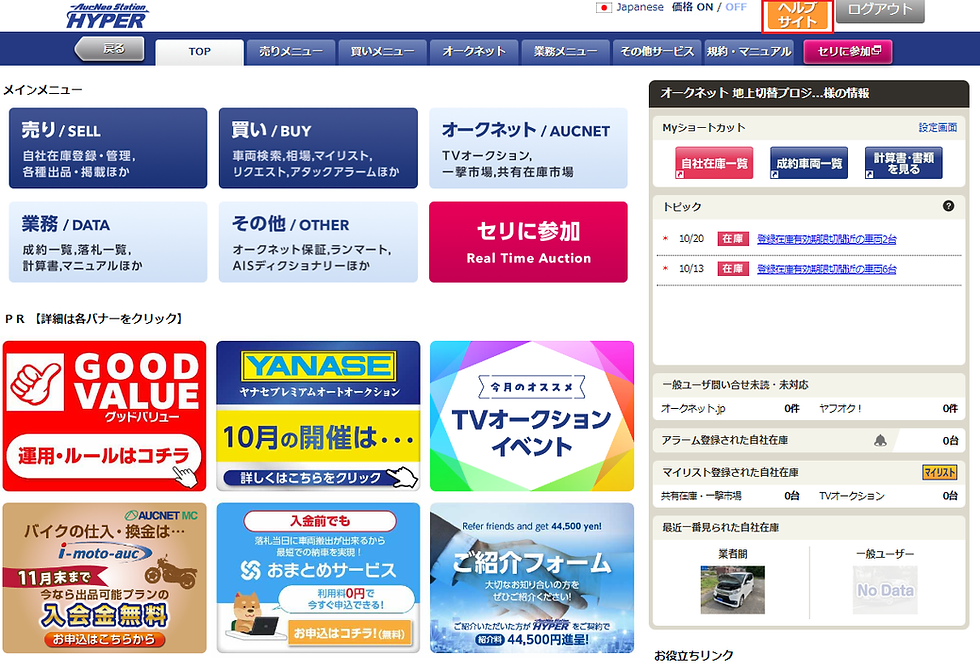Select the Japanese language flag
980x667 pixels.
coord(604,8)
